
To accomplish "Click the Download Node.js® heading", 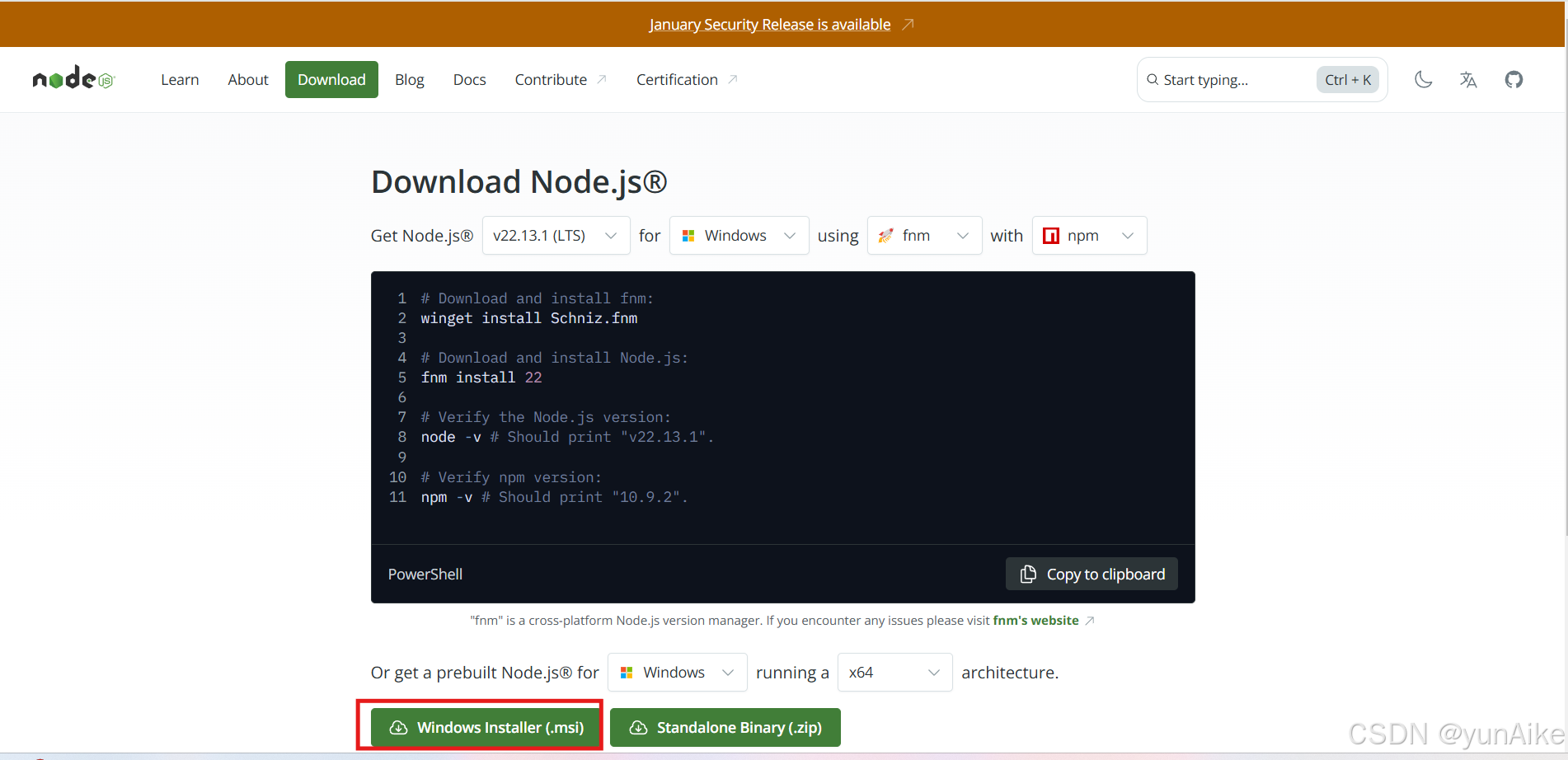I will coord(519,181).
